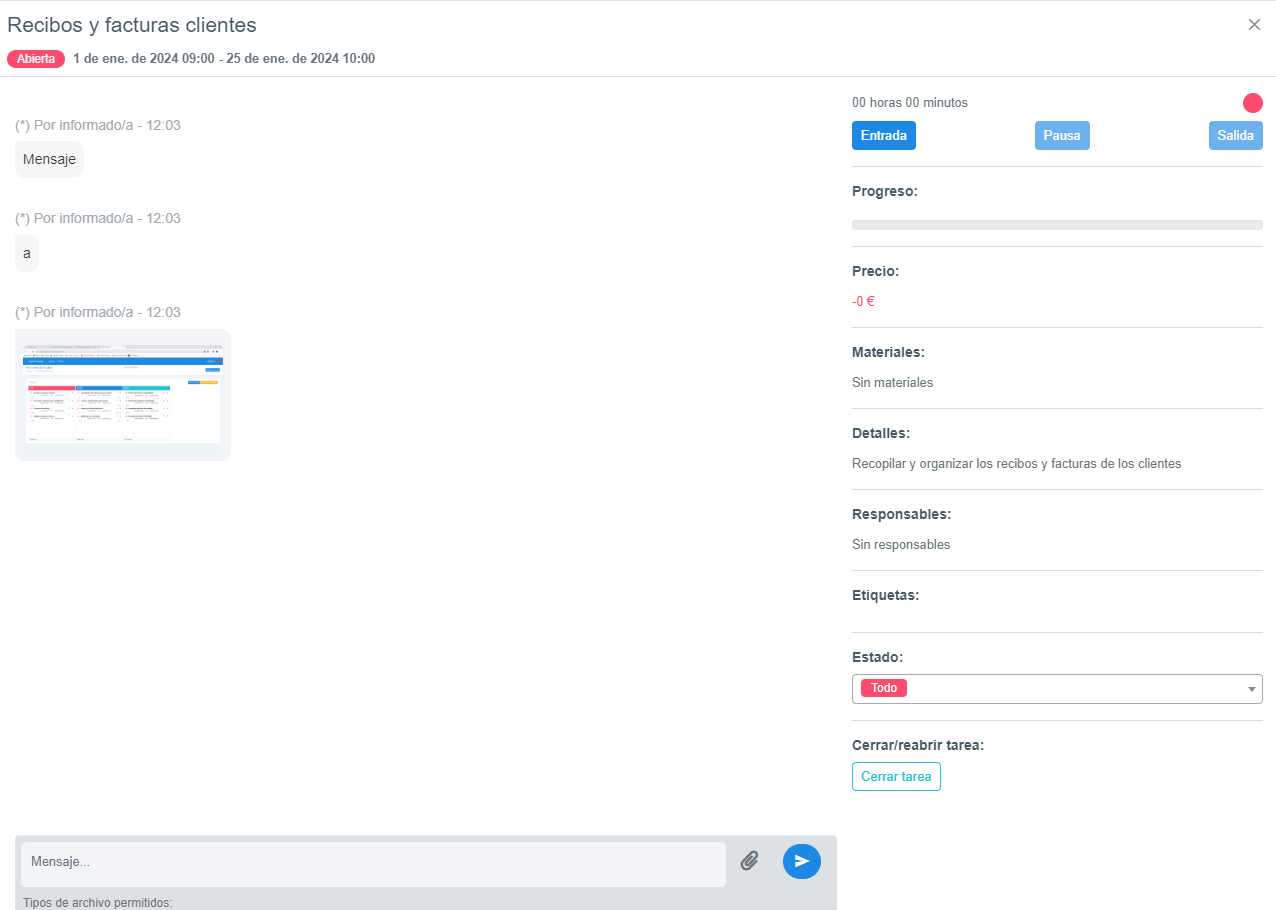Click the Cerrar tarea button
The width and height of the screenshot is (1276, 910).
(896, 777)
